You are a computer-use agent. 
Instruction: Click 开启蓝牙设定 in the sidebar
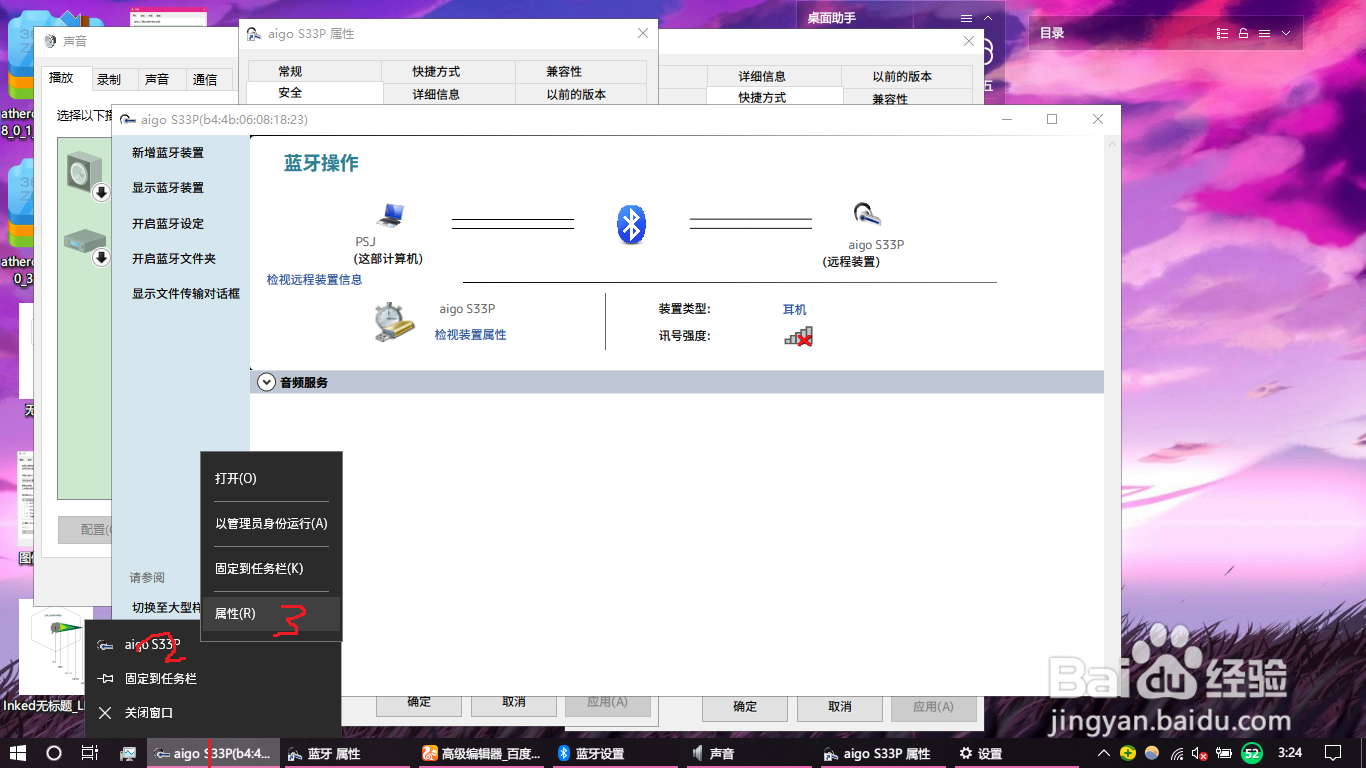168,224
